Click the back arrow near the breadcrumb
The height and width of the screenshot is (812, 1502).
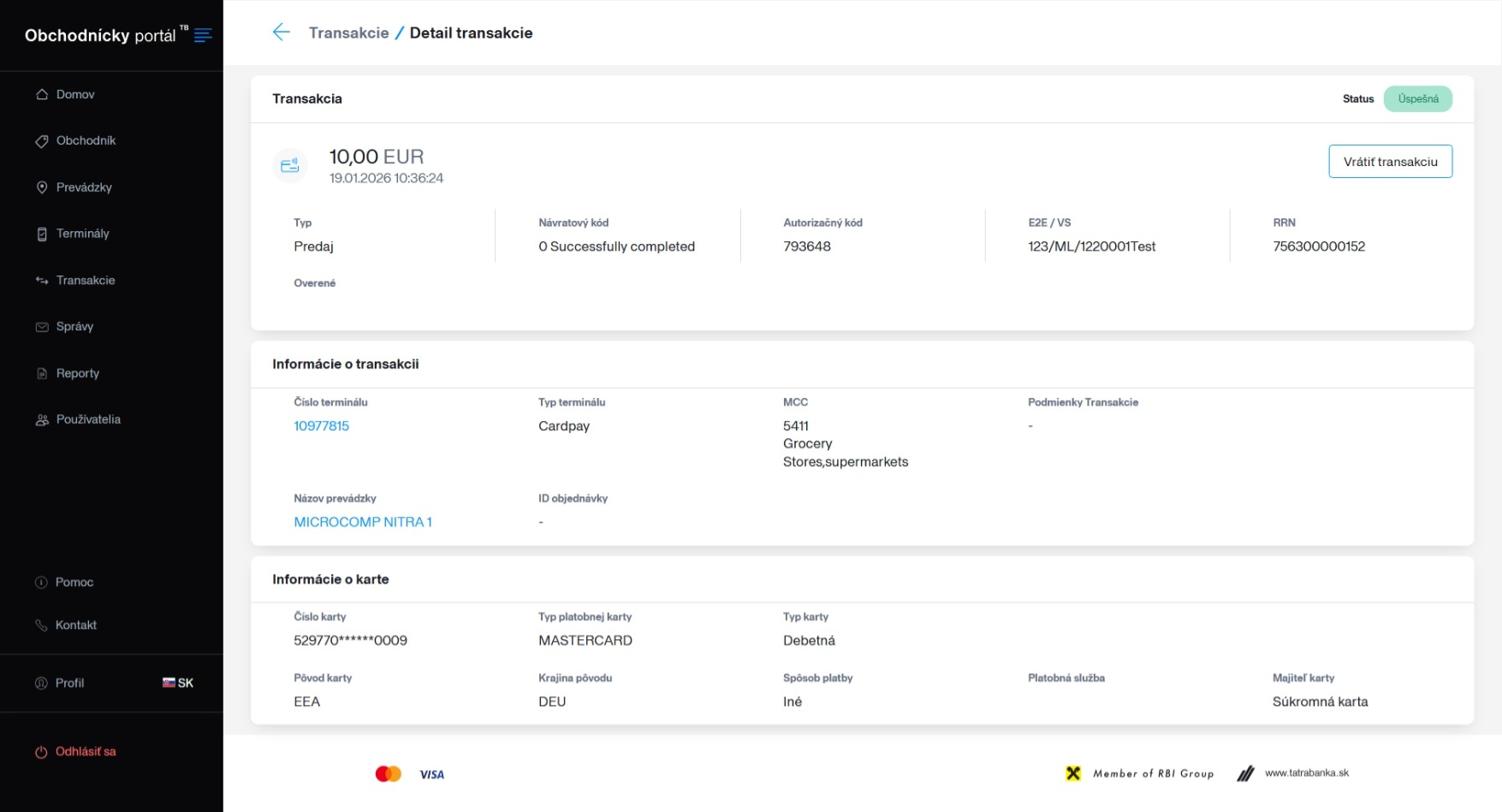(281, 32)
